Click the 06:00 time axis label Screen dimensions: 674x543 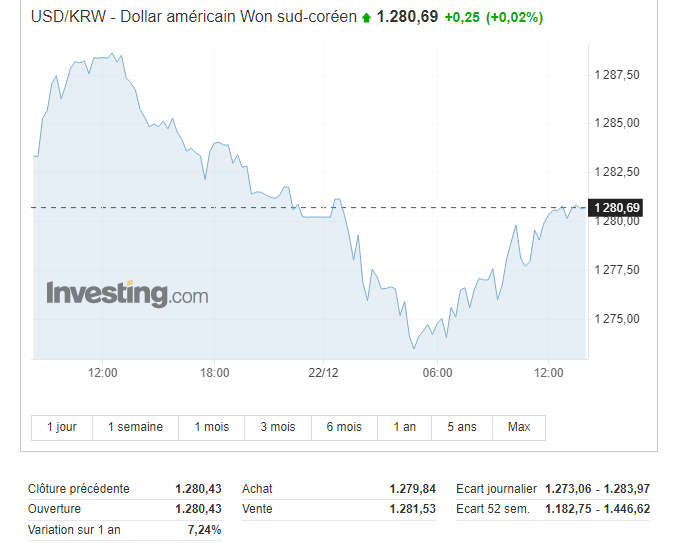pyautogui.click(x=437, y=373)
